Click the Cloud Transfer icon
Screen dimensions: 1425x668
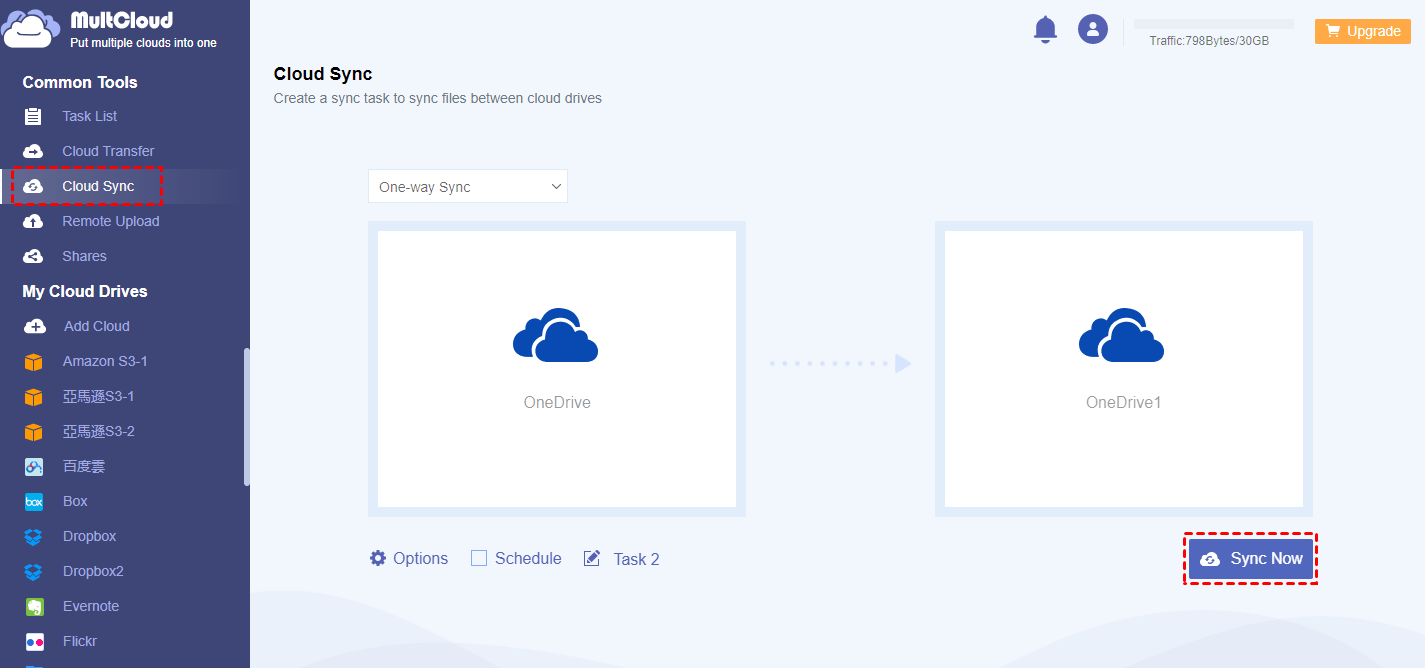[33, 151]
